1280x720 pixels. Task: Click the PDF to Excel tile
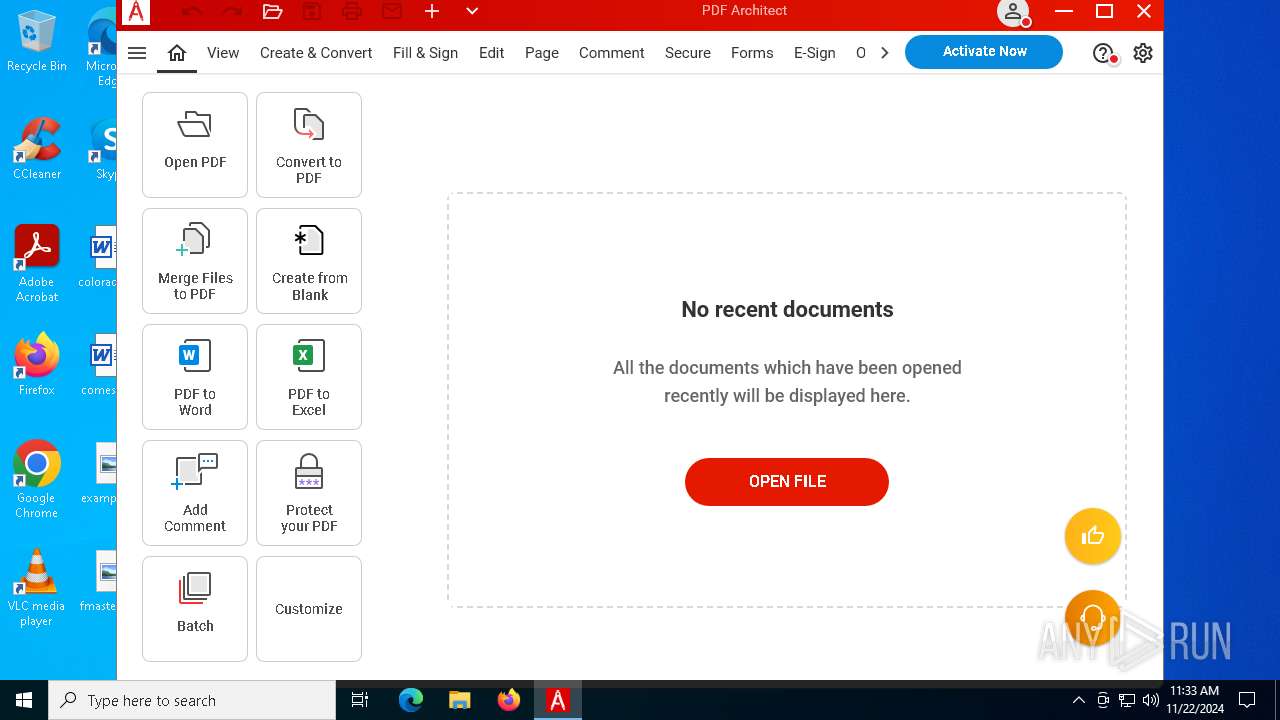tap(309, 377)
